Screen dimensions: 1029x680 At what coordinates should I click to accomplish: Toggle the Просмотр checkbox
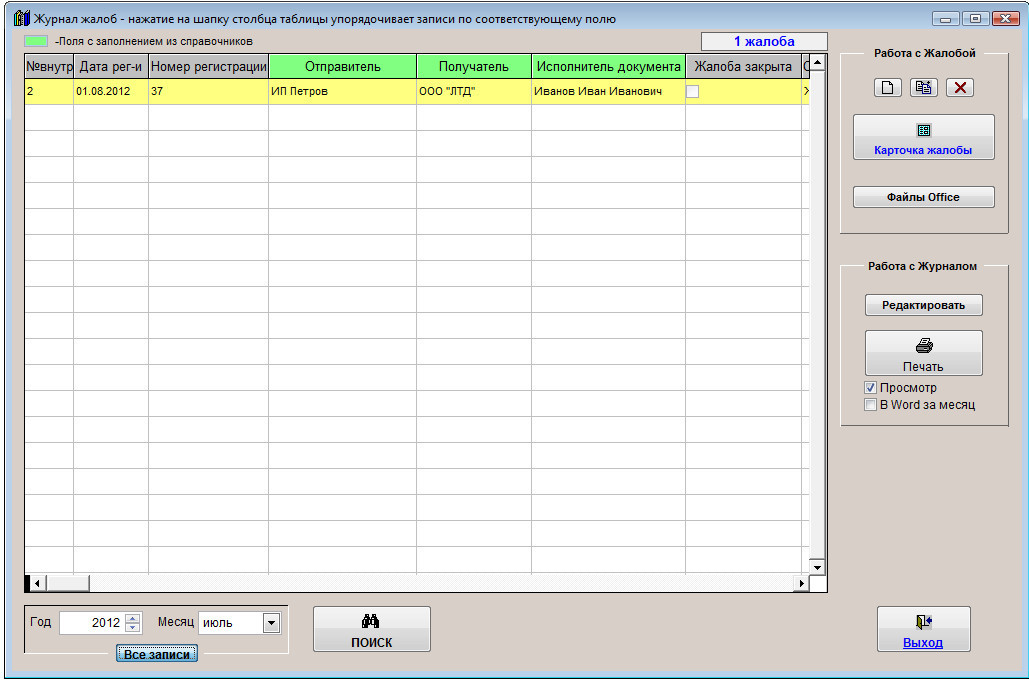coord(870,388)
